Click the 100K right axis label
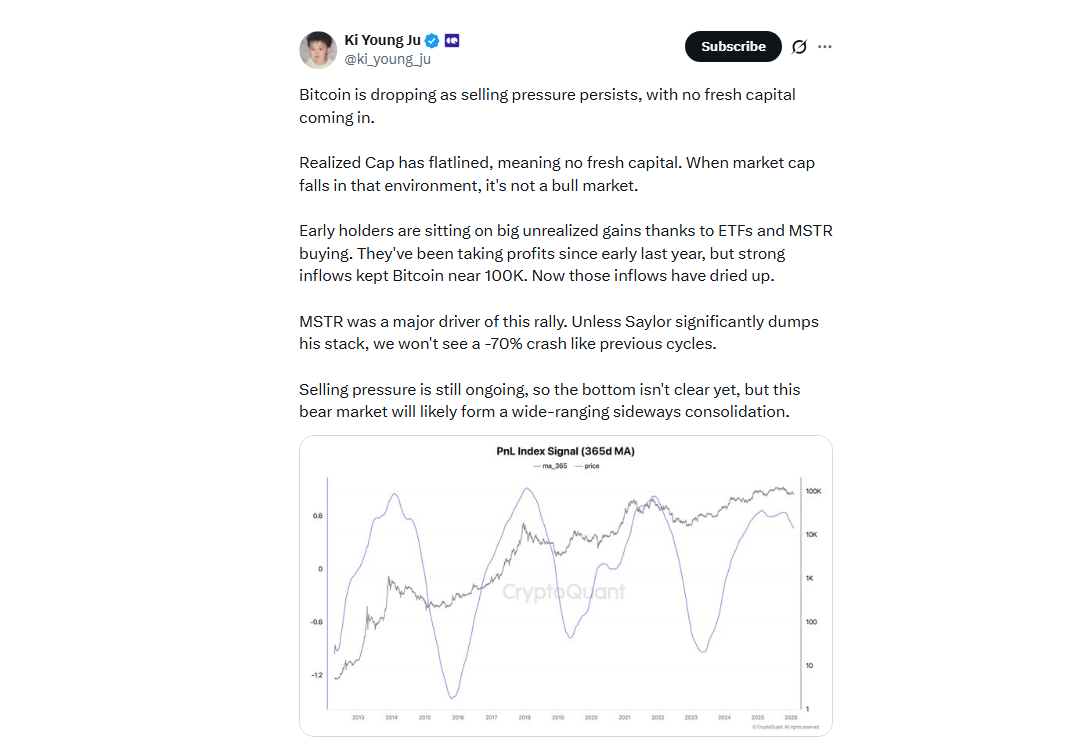Viewport: 1067px width, 746px height. tap(813, 492)
